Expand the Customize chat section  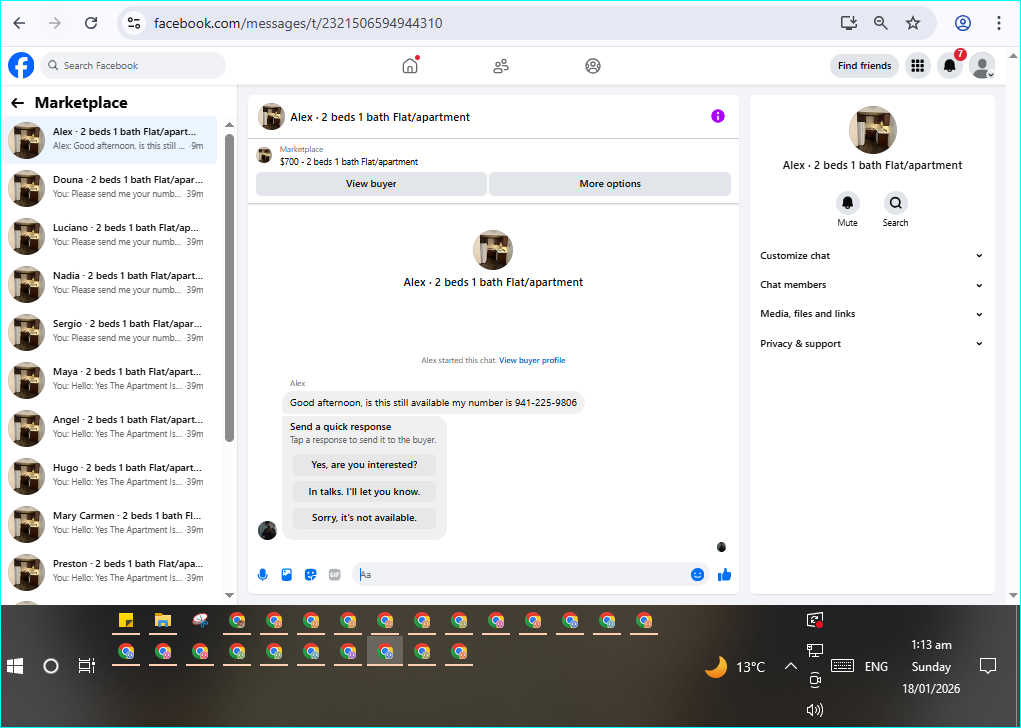(x=872, y=256)
